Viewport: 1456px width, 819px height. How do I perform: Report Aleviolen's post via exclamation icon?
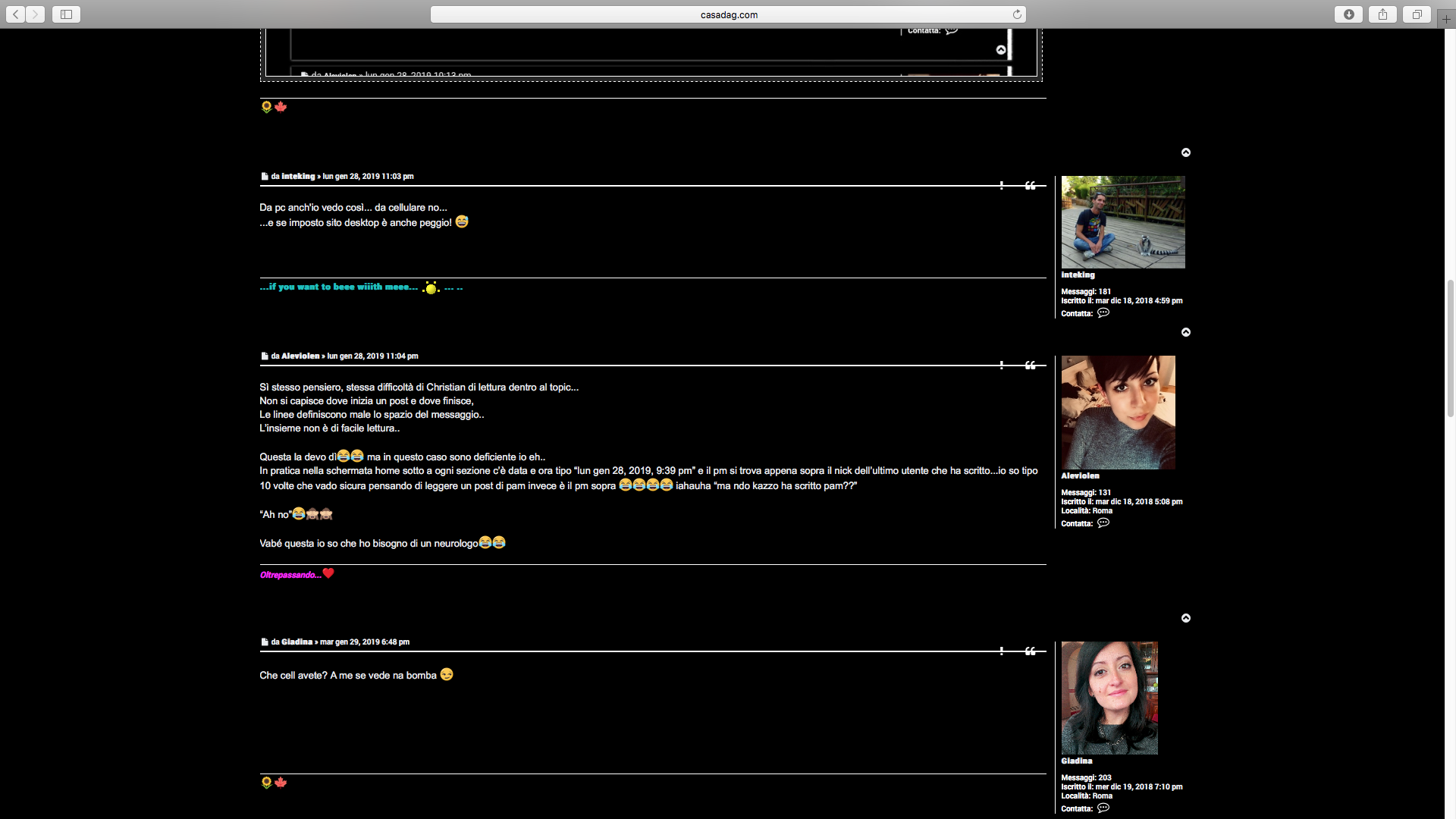[1001, 366]
